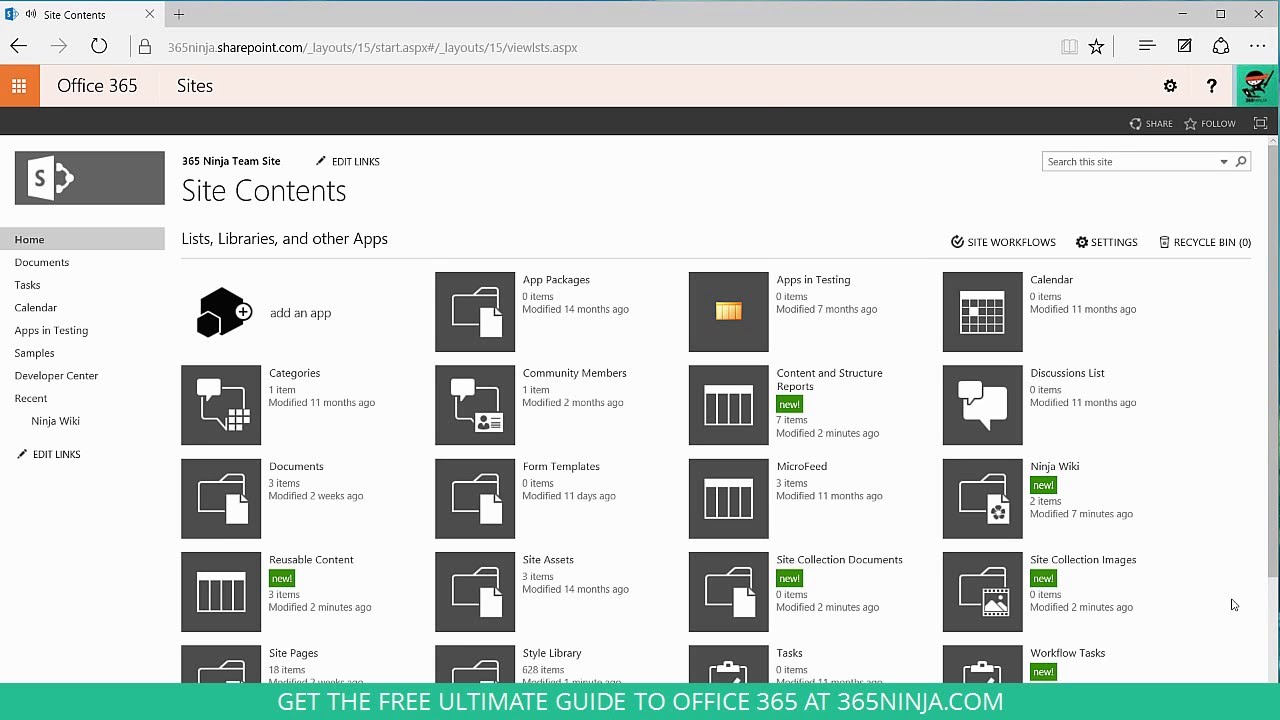Open the Discussions List icon
This screenshot has width=1280, height=720.
(983, 405)
